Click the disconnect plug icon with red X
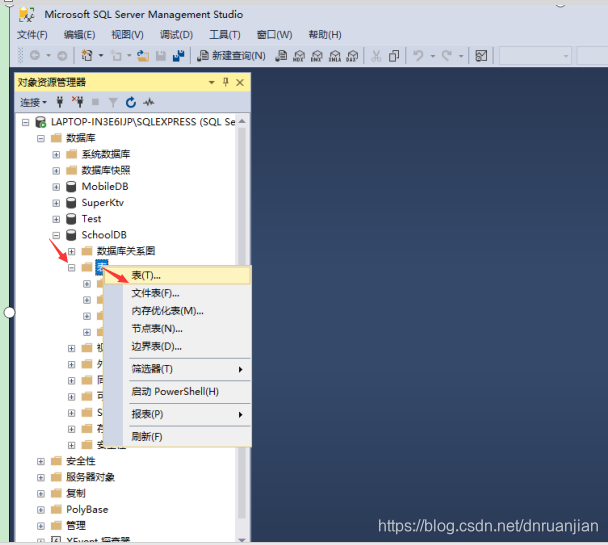 point(78,102)
